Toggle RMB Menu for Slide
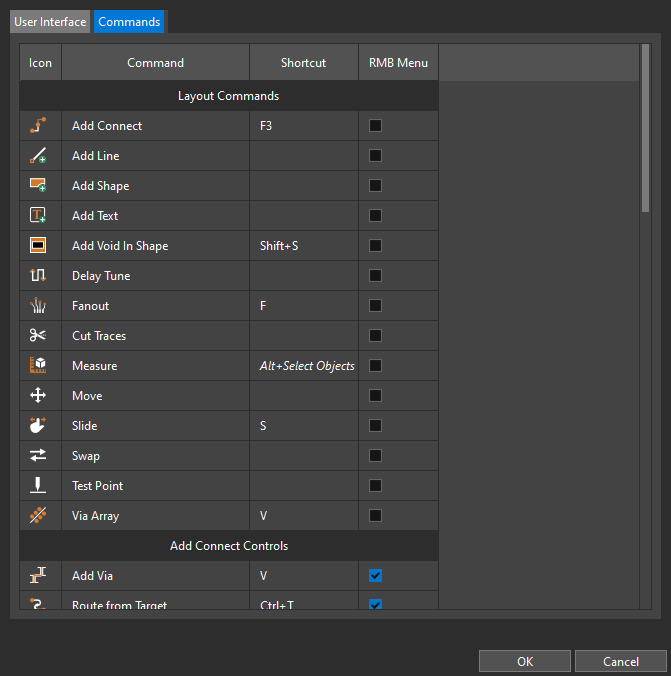 [375, 426]
